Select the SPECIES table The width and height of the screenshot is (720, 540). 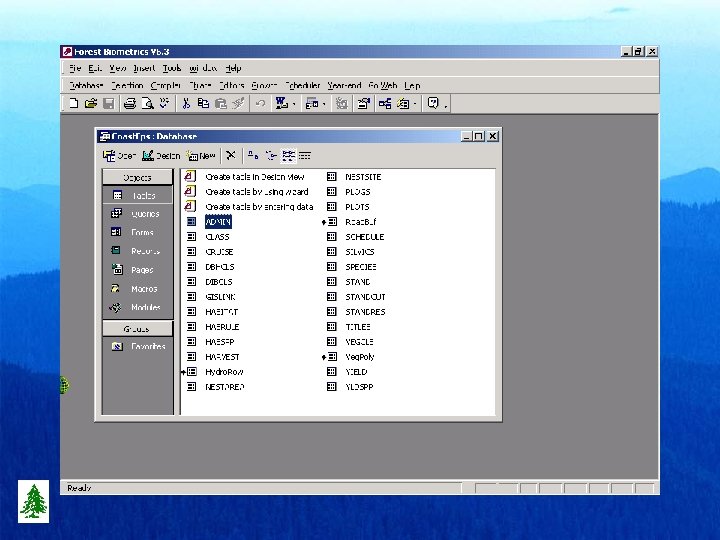(x=360, y=267)
